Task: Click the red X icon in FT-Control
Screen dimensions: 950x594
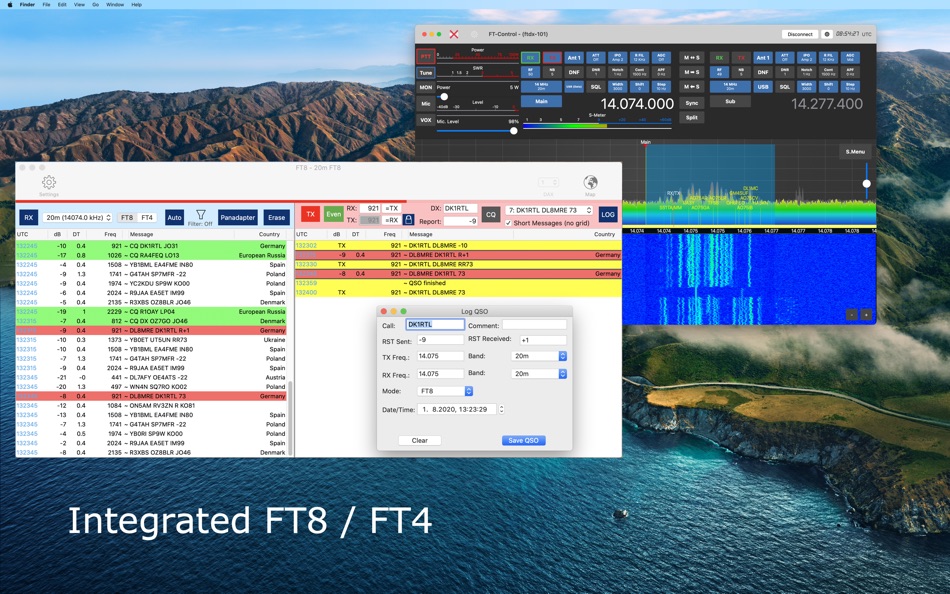Action: point(454,35)
